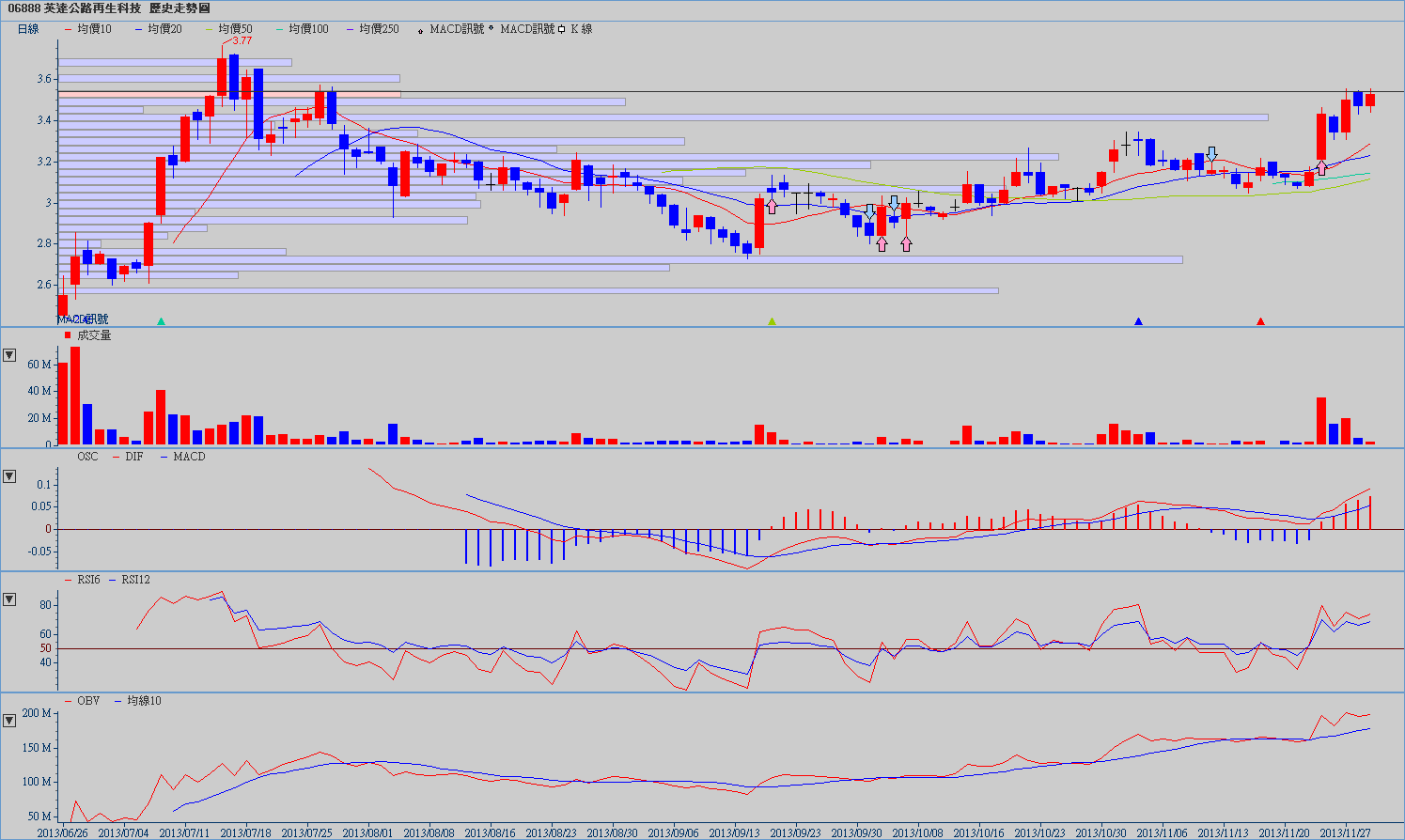Click the pink highlighted volume-by-price bar
This screenshot has height=840, width=1405.
pos(229,94)
